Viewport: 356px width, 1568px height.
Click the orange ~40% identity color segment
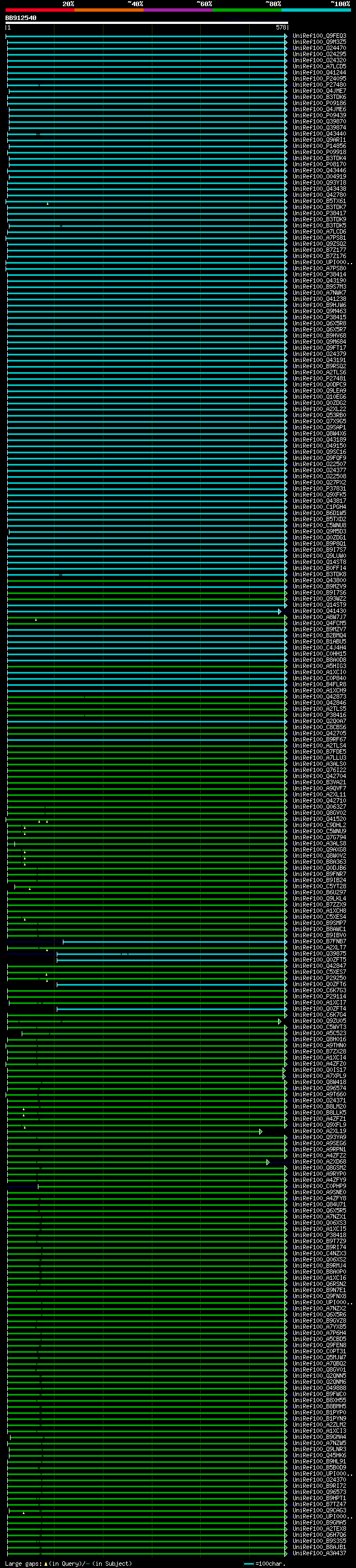[109, 10]
